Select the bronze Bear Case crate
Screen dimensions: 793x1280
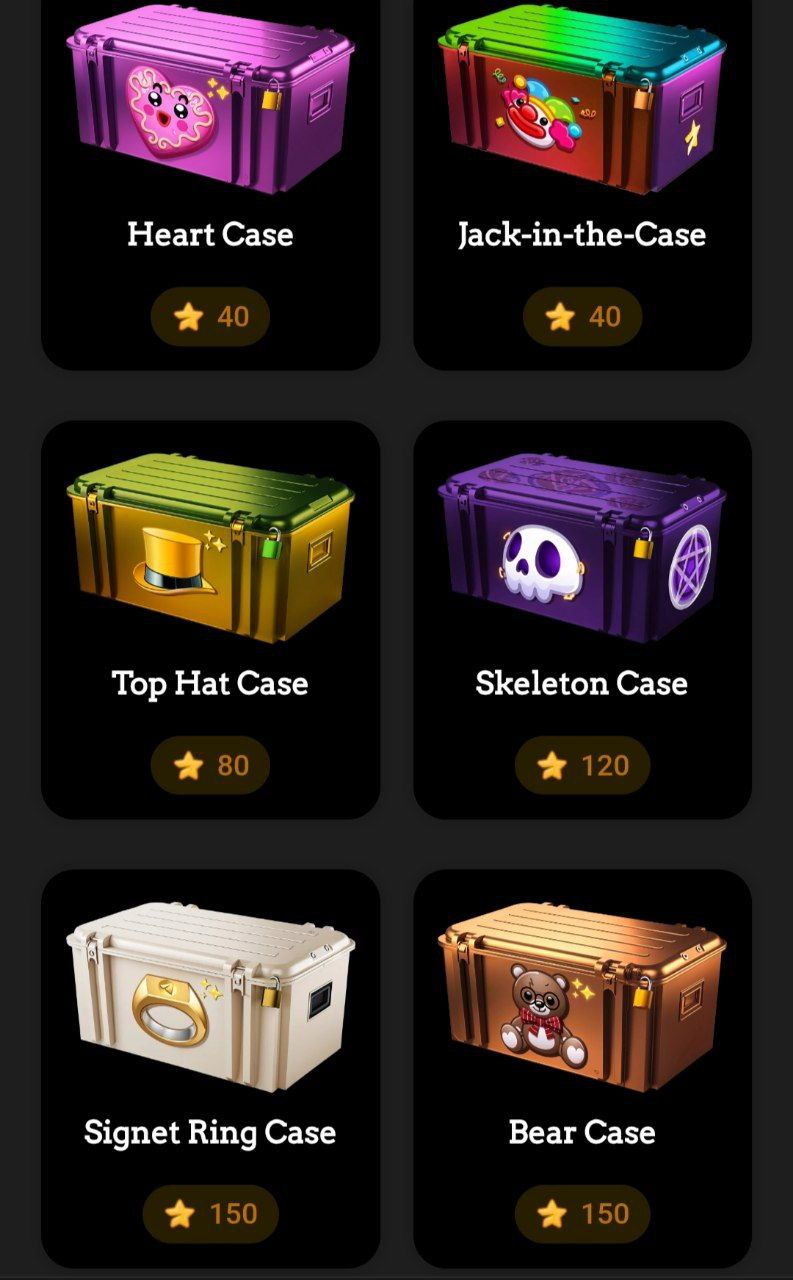point(582,996)
